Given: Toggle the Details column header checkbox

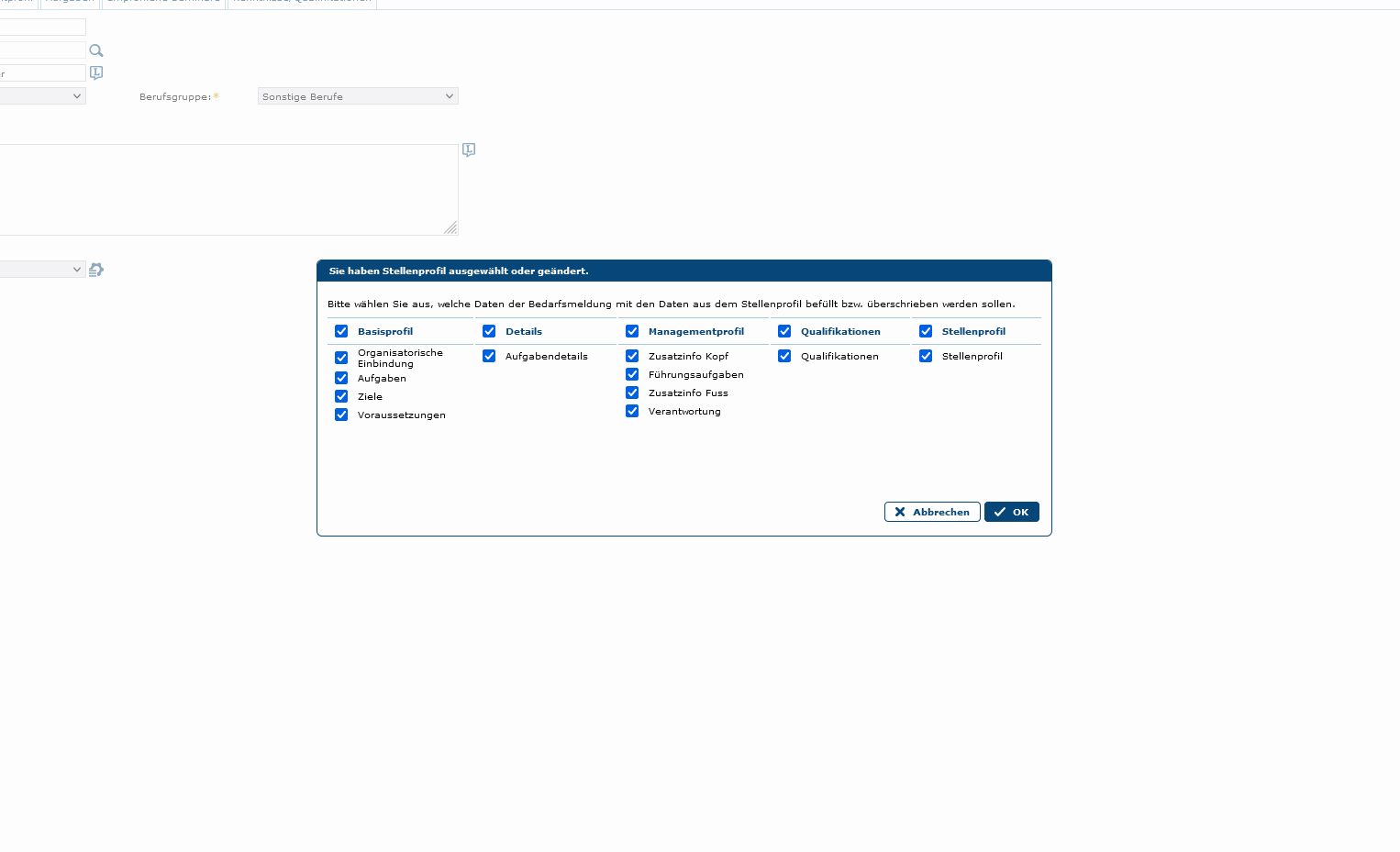Looking at the screenshot, I should pyautogui.click(x=489, y=331).
